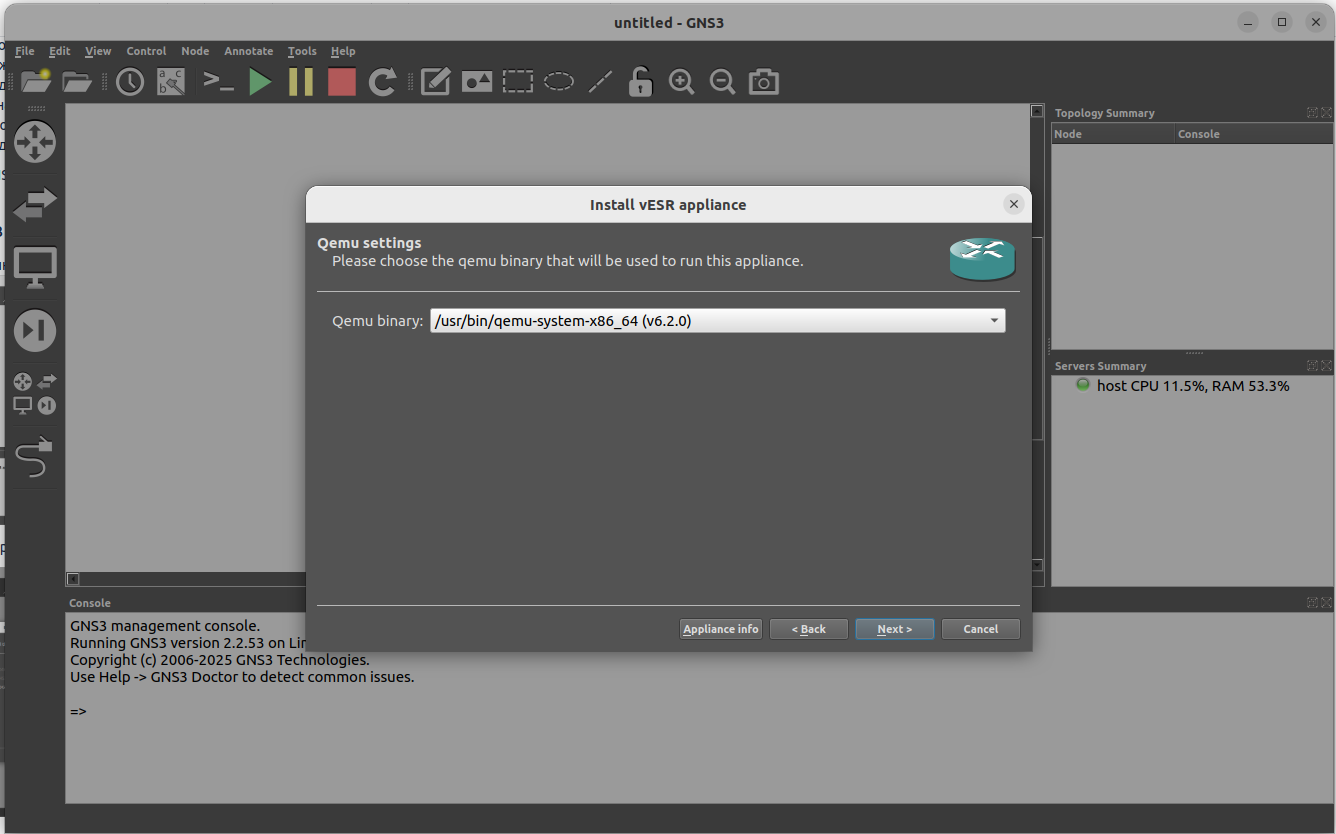Select the Add a note tool
Image resolution: width=1336 pixels, height=834 pixels.
[x=435, y=81]
